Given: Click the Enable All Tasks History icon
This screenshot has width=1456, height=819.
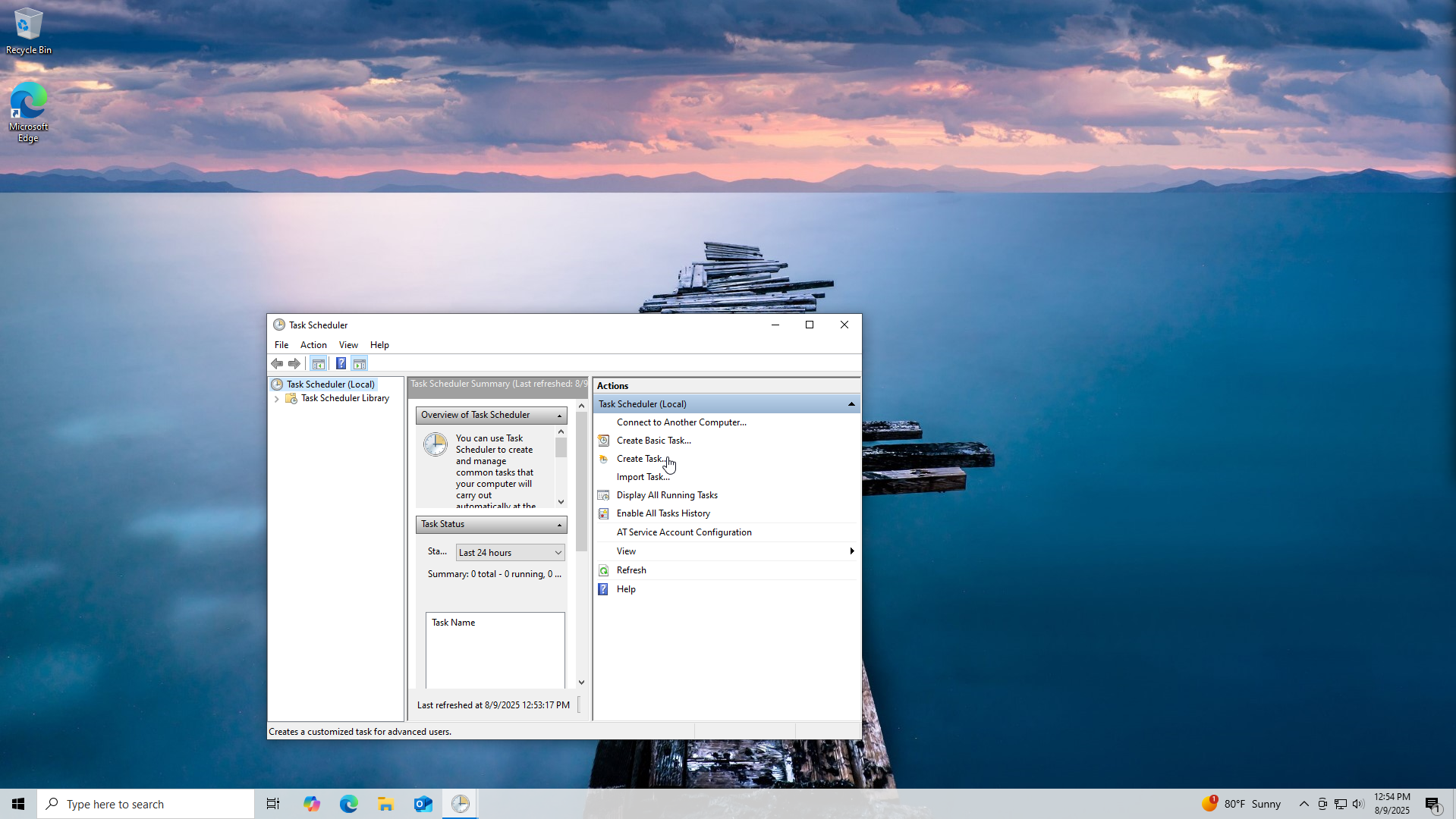Looking at the screenshot, I should click(x=604, y=513).
